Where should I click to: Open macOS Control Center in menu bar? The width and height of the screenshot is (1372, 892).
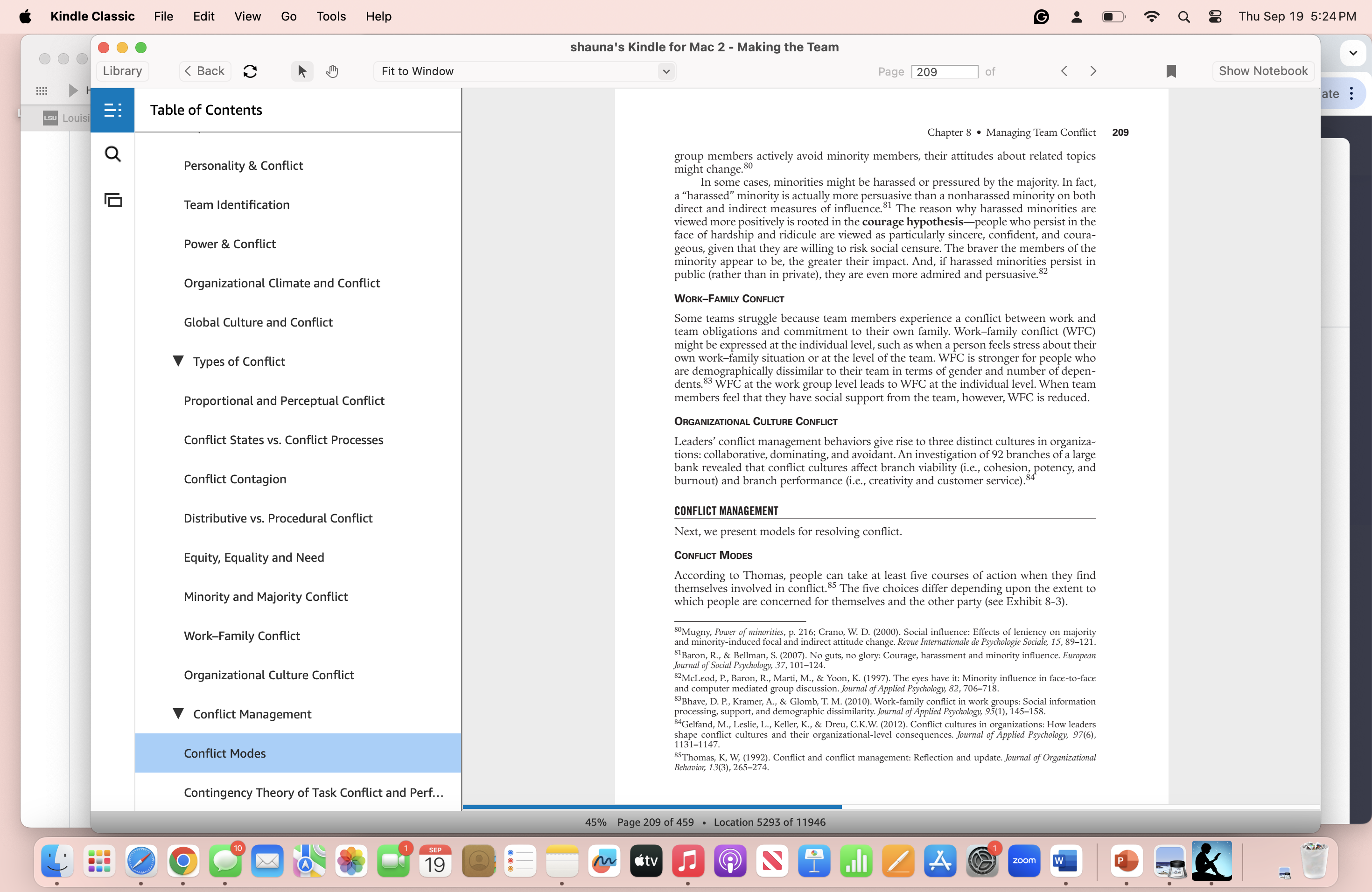[x=1215, y=16]
